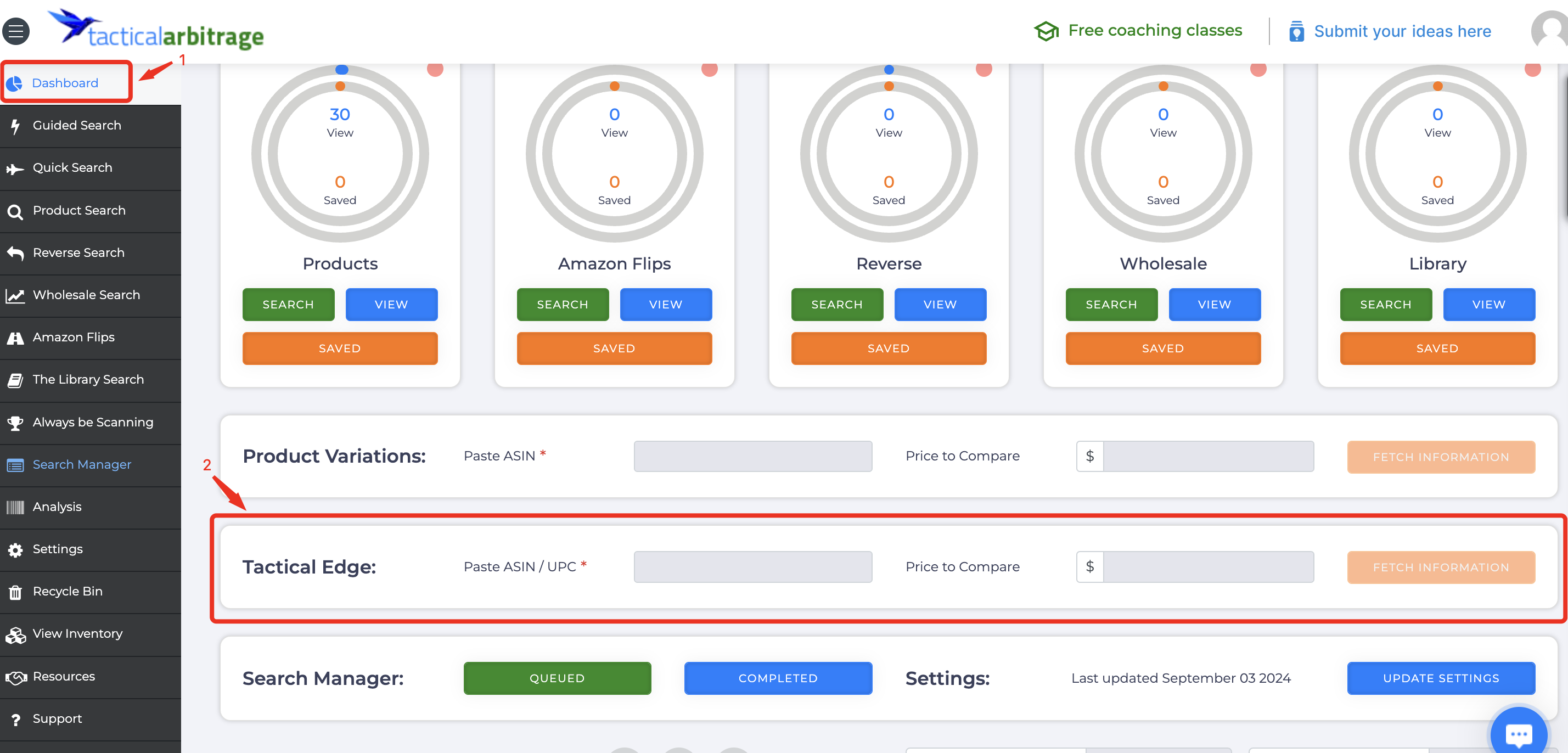Viewport: 1568px width, 753px height.
Task: Click the Amazon Flips road icon
Action: 15,338
